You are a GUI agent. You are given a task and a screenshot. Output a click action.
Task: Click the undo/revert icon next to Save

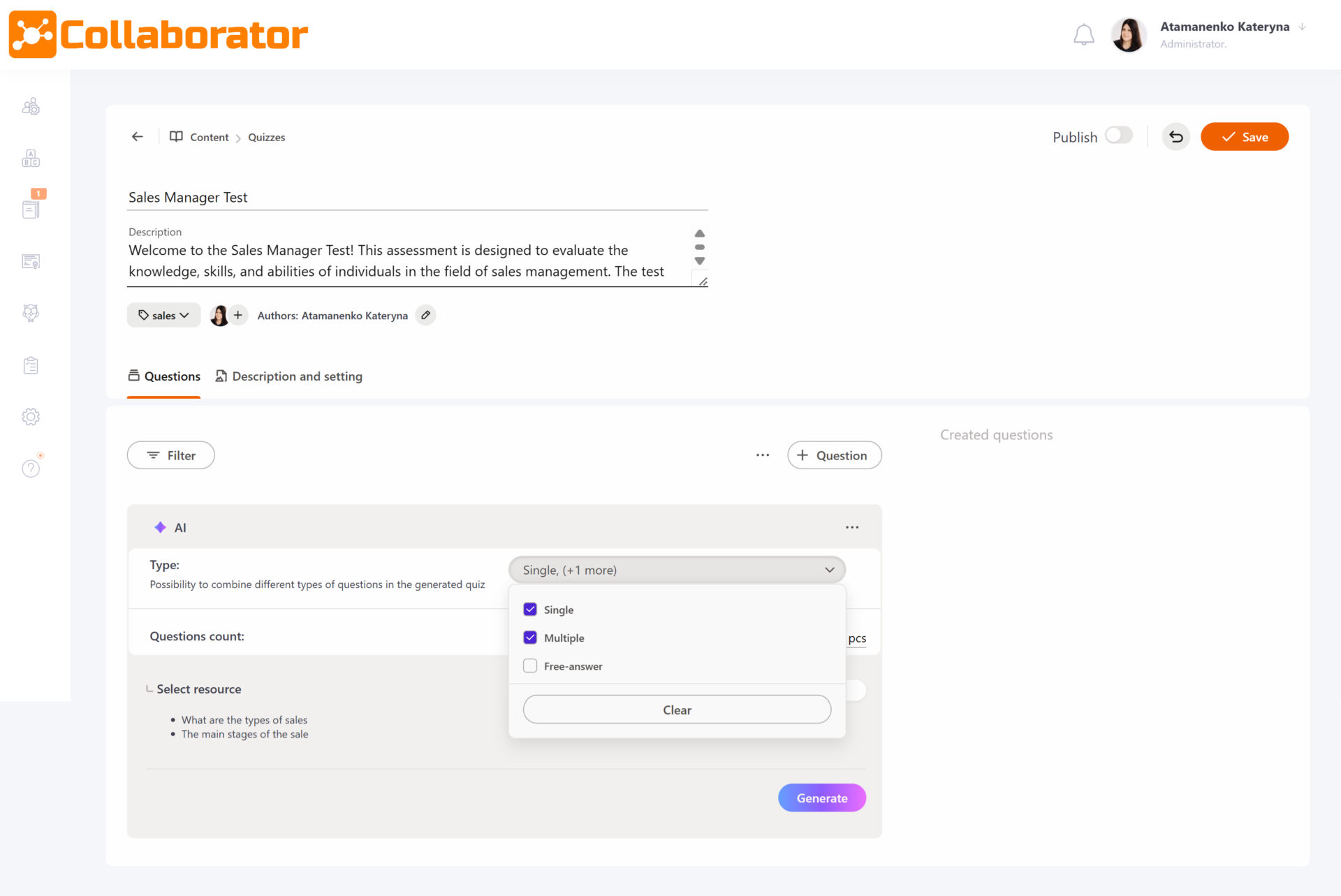1176,137
